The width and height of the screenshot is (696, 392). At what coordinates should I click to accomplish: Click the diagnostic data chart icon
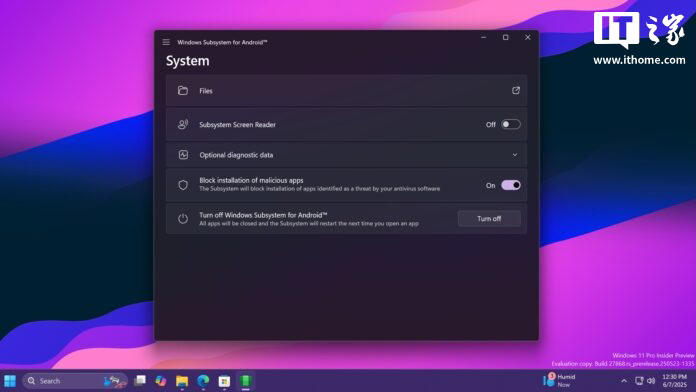183,154
